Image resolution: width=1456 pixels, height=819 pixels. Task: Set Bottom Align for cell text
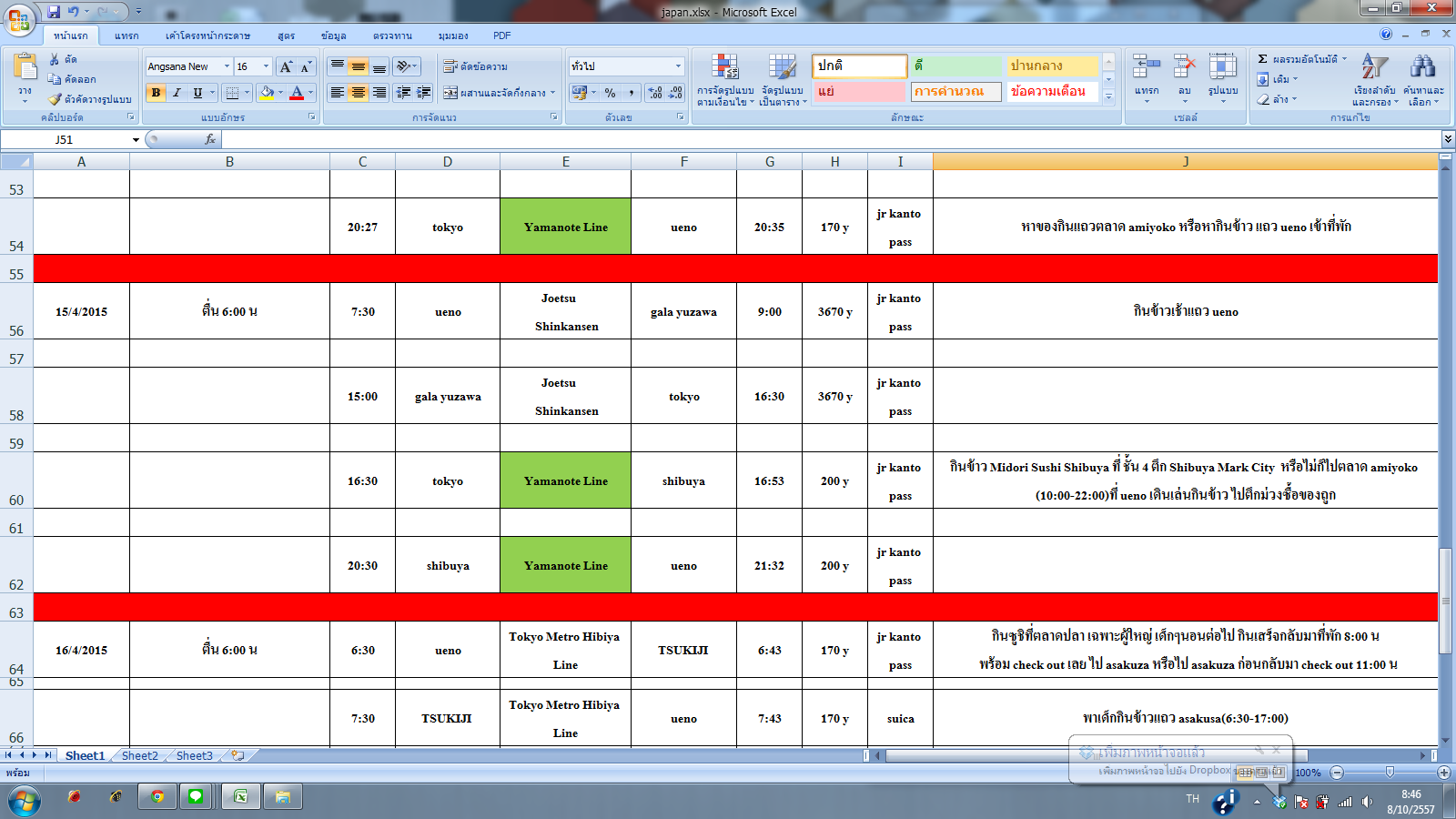coord(379,66)
